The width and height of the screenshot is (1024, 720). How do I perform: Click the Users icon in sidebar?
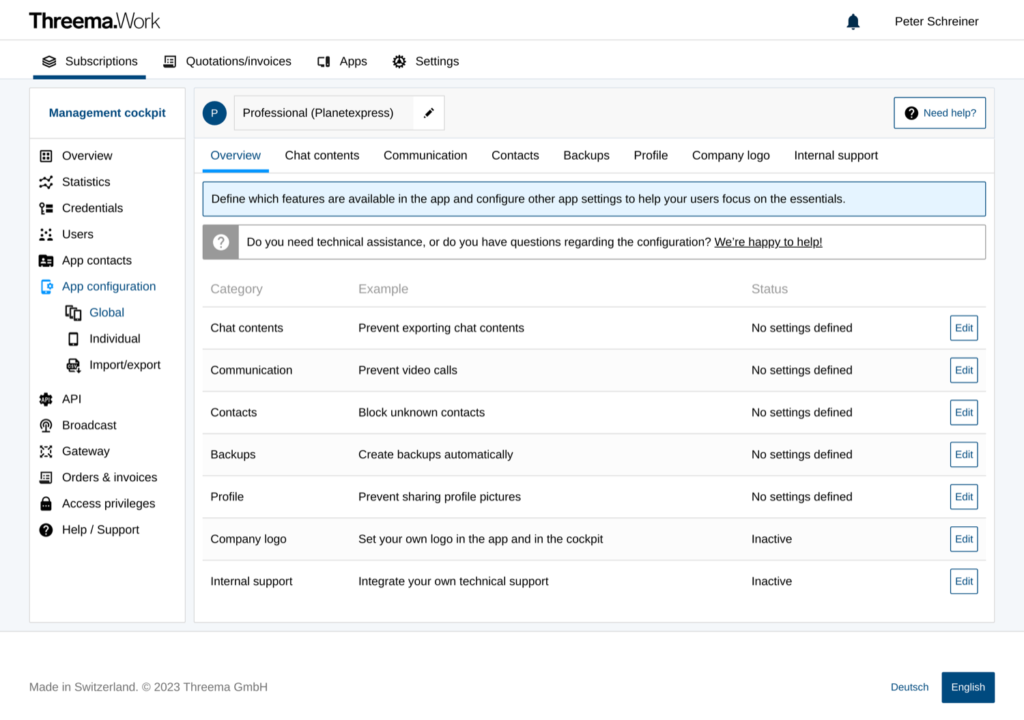coord(46,234)
